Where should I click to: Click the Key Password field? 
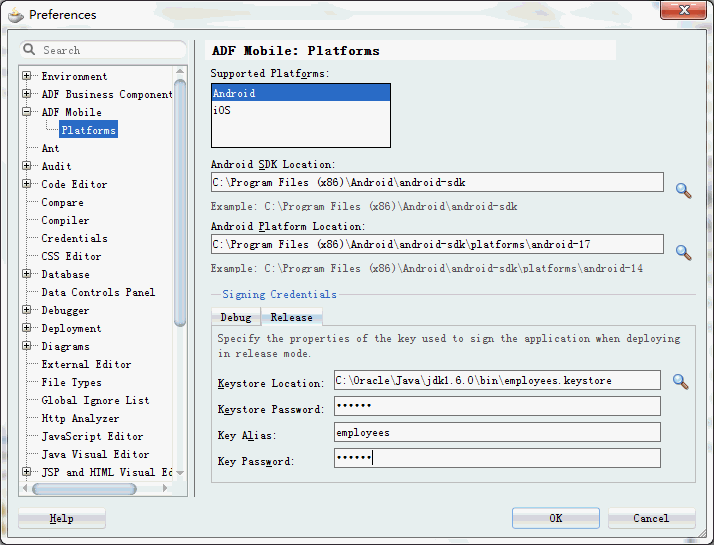497,458
